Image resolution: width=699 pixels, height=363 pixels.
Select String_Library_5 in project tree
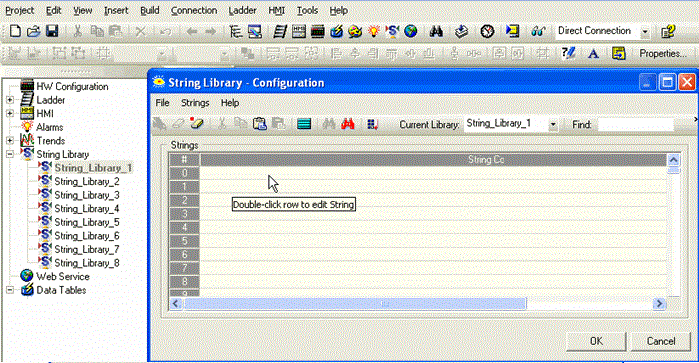pos(87,222)
